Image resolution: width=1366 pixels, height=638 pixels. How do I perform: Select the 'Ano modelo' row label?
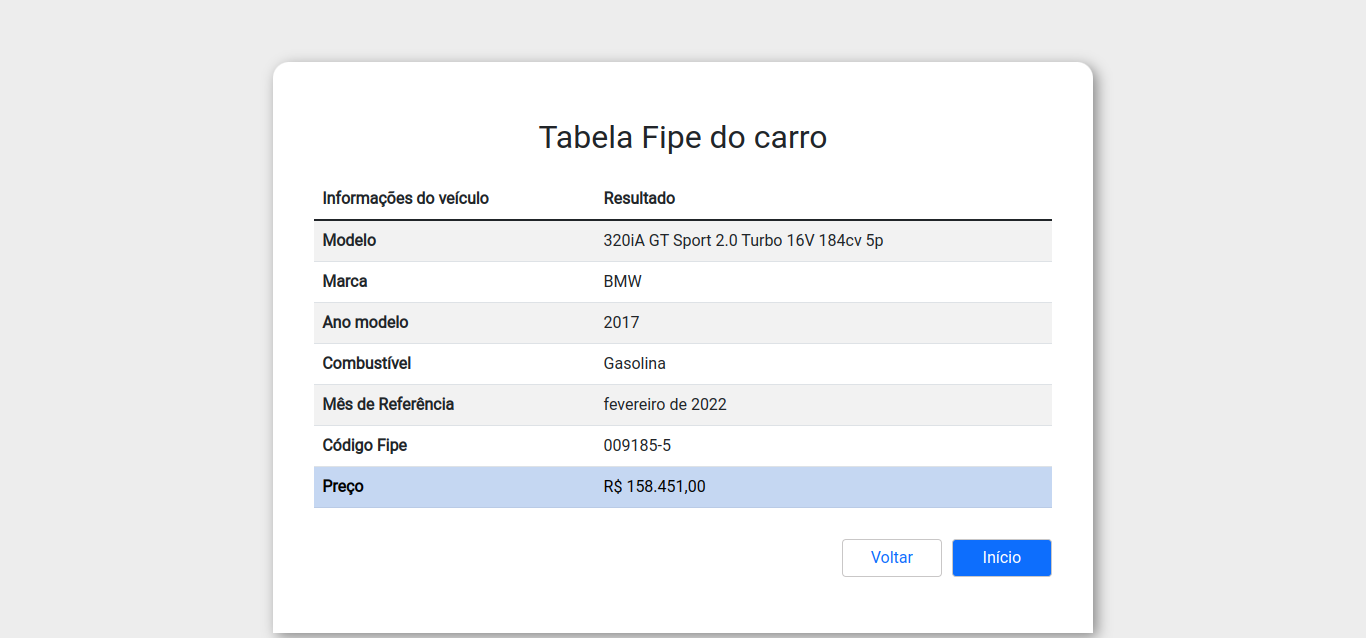(365, 322)
